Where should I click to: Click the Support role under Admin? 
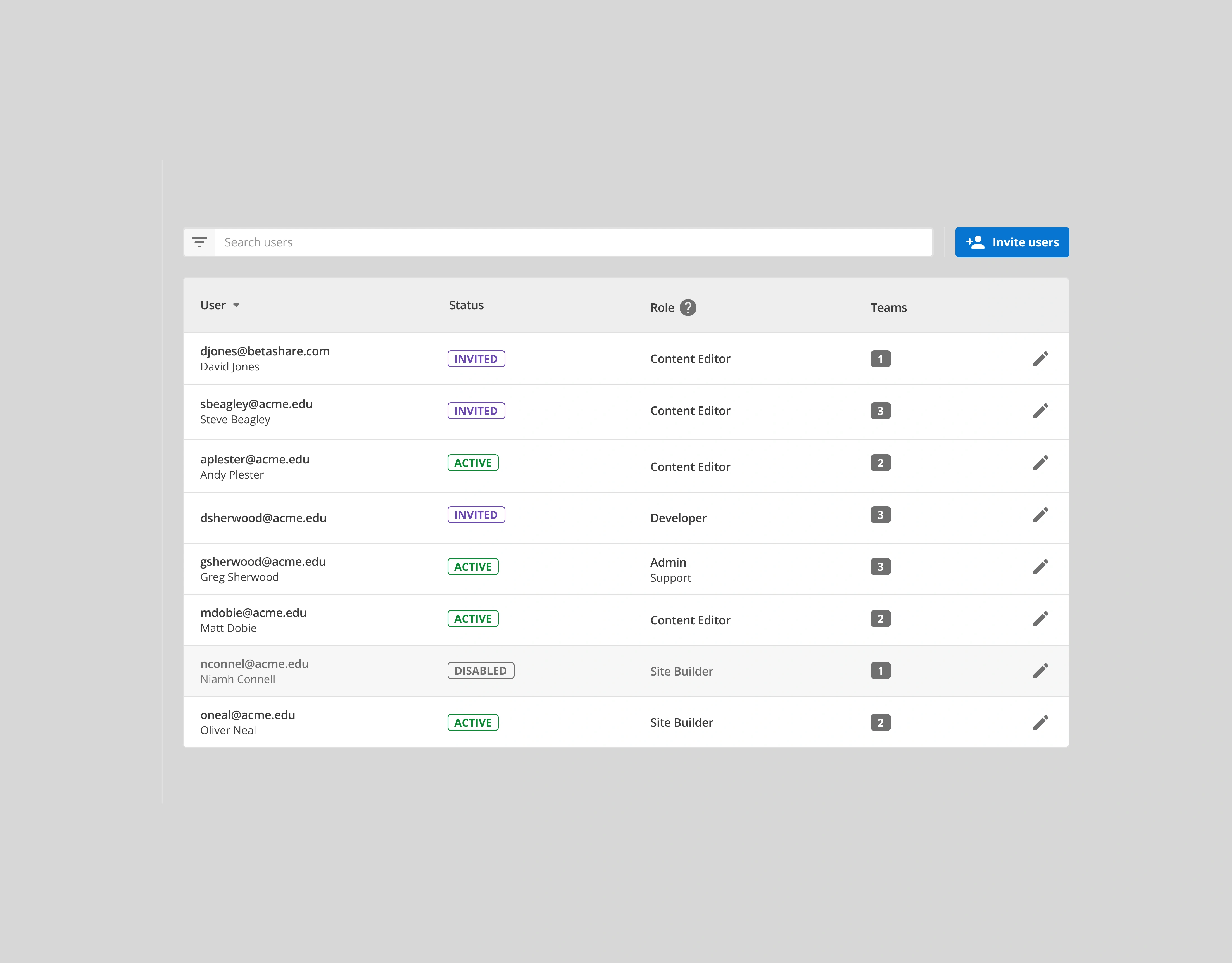tap(671, 578)
